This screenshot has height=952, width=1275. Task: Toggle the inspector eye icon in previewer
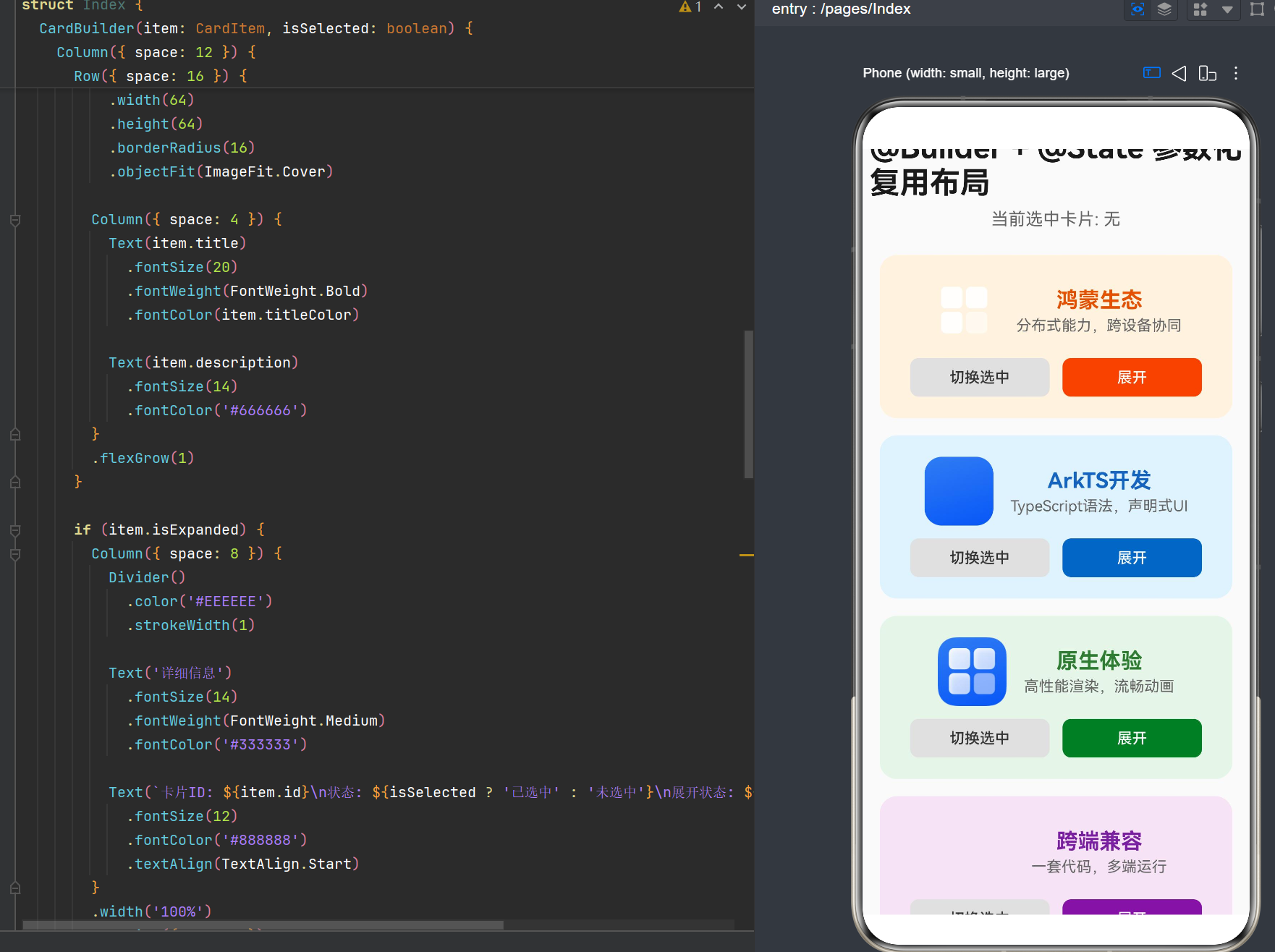[x=1138, y=9]
